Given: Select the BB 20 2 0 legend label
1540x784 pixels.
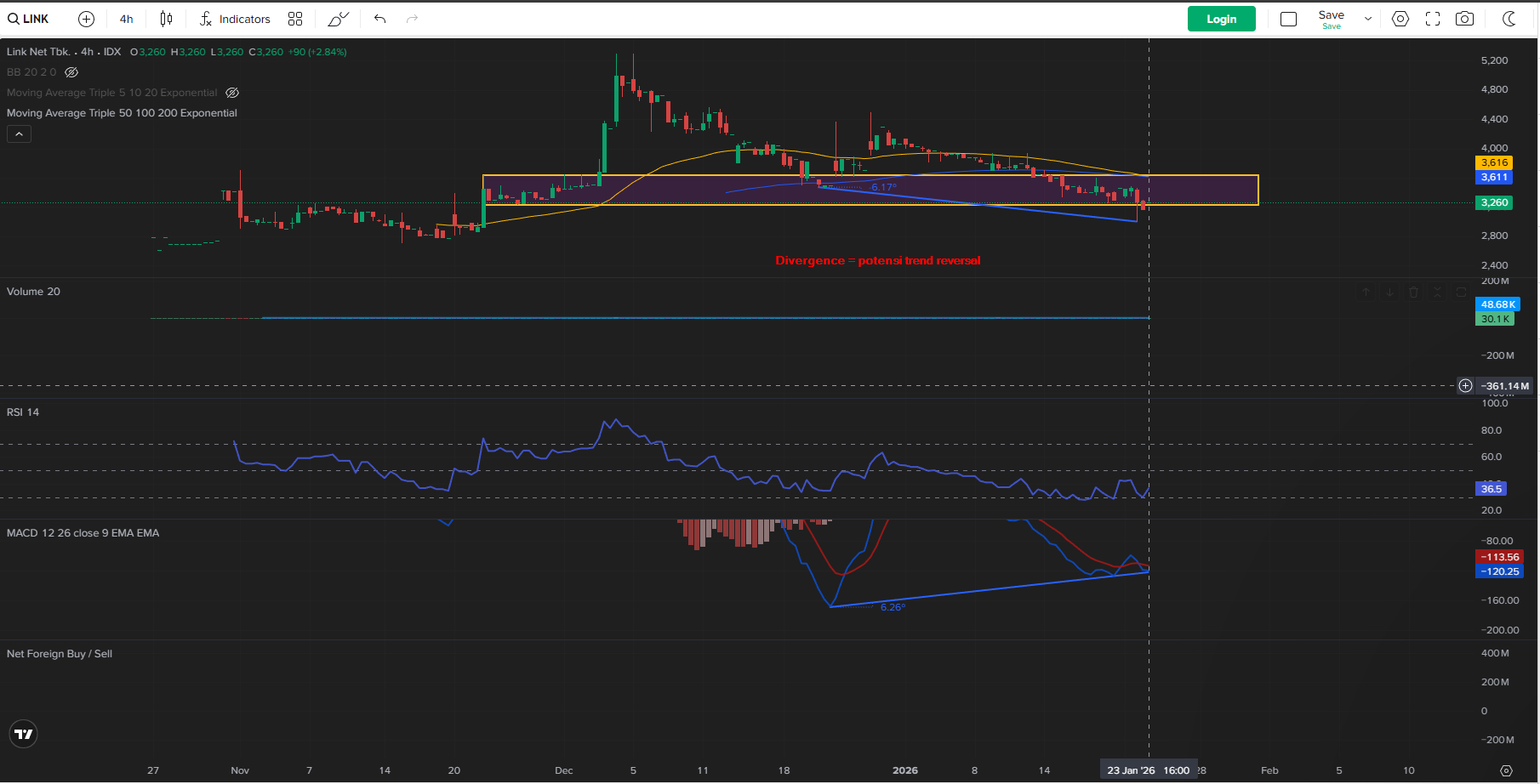Looking at the screenshot, I should (31, 72).
